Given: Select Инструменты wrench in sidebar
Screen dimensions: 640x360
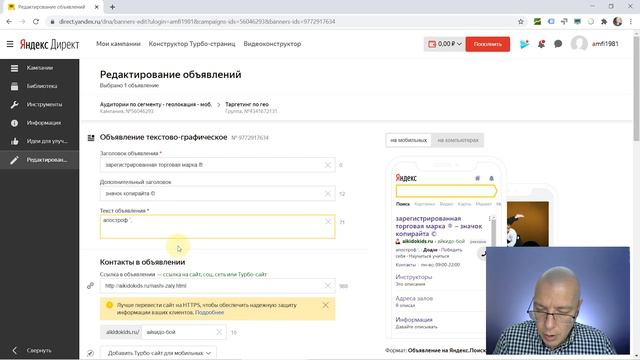Looking at the screenshot, I should pyautogui.click(x=40, y=104).
